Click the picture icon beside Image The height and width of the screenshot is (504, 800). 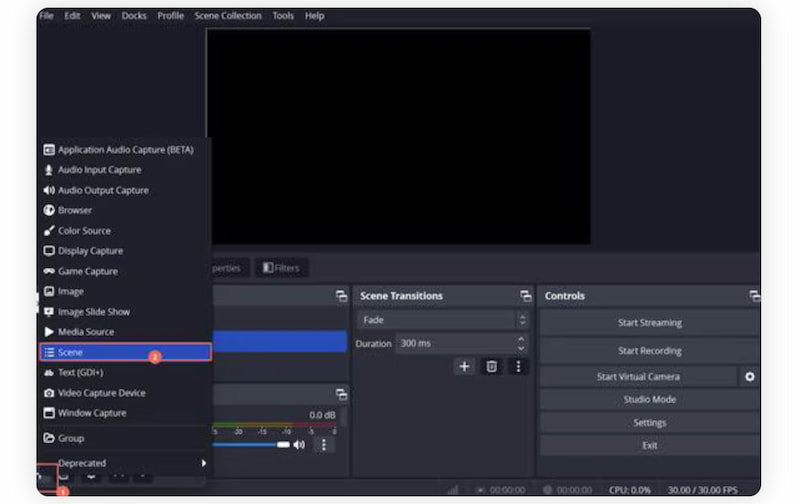click(x=49, y=291)
